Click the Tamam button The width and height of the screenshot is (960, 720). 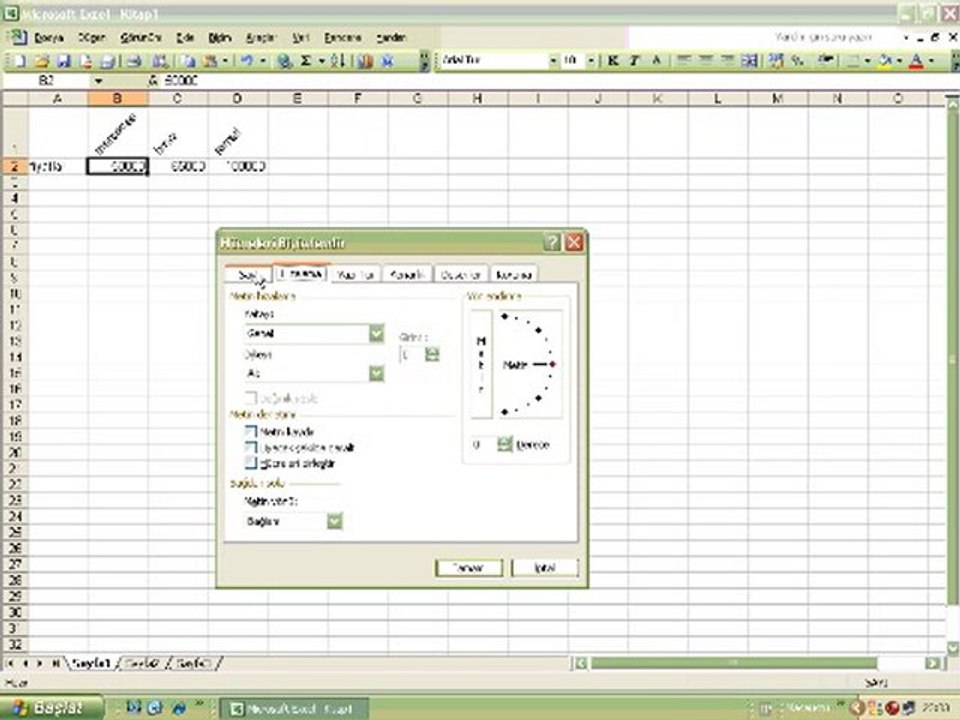click(x=469, y=568)
